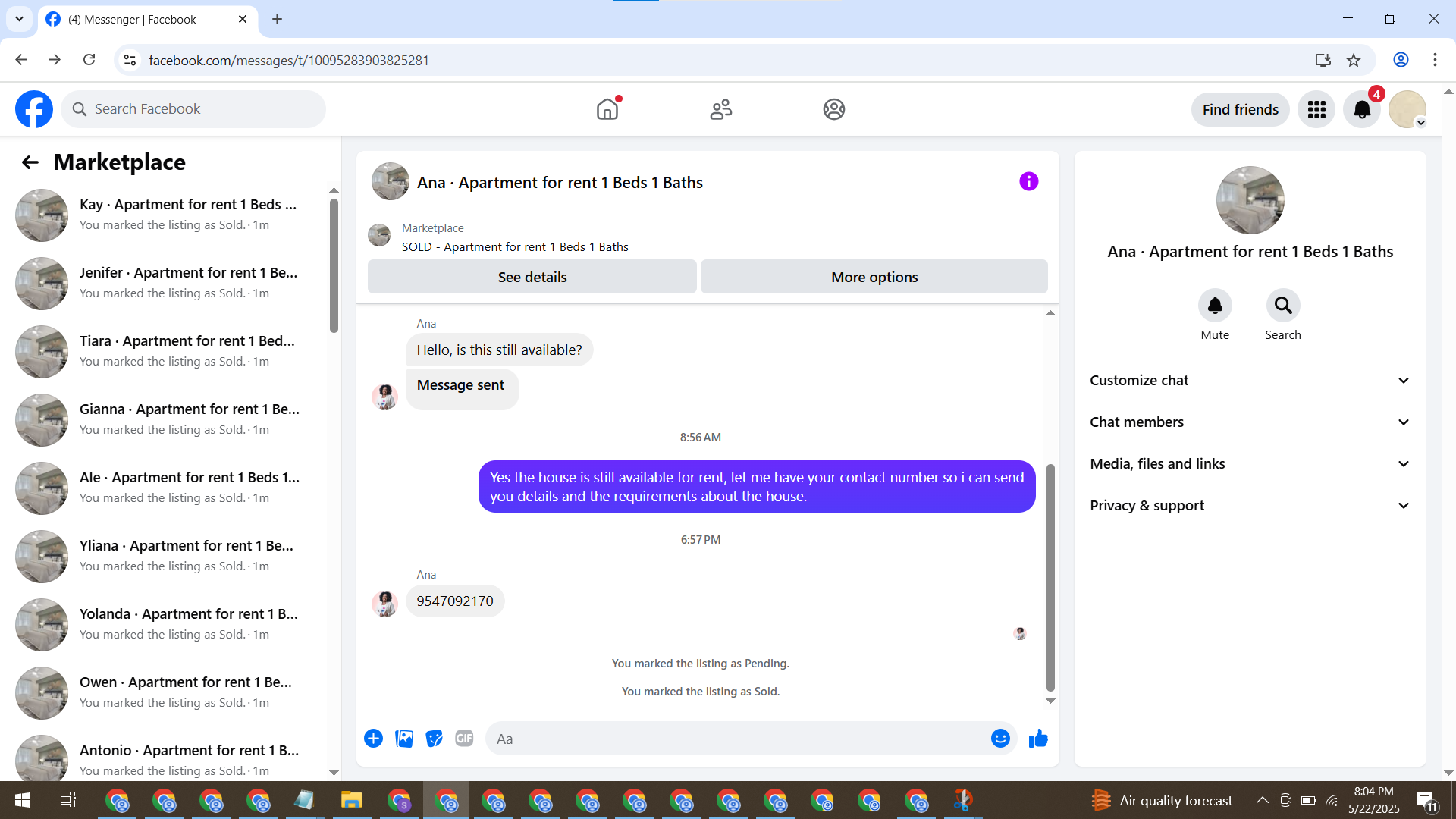Open Task View on the taskbar
The height and width of the screenshot is (819, 1456).
(67, 800)
